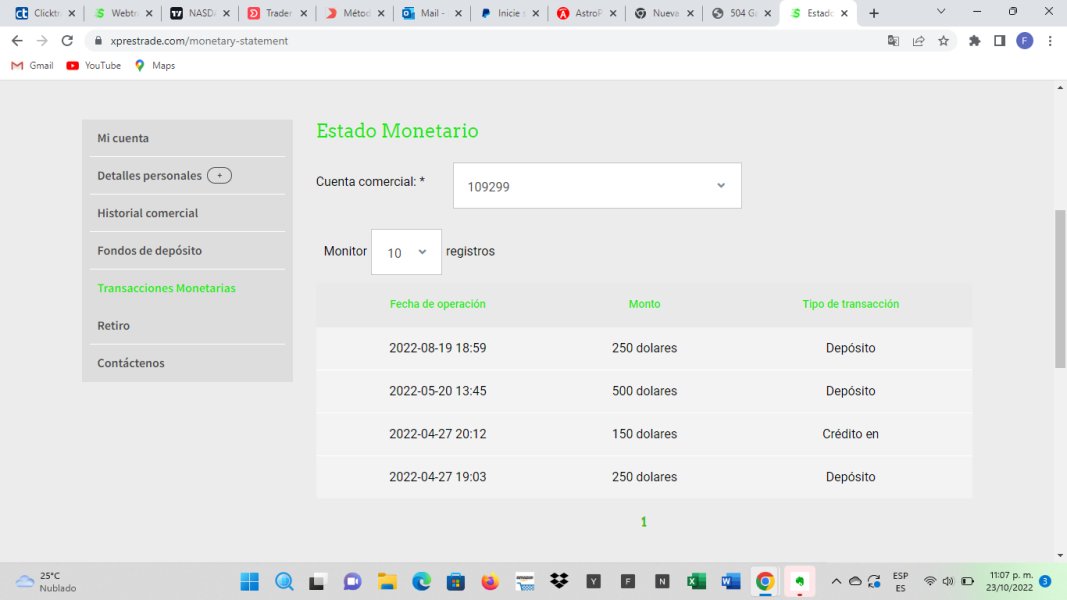Launch Firefox from taskbar
The height and width of the screenshot is (600, 1067).
tap(490, 582)
